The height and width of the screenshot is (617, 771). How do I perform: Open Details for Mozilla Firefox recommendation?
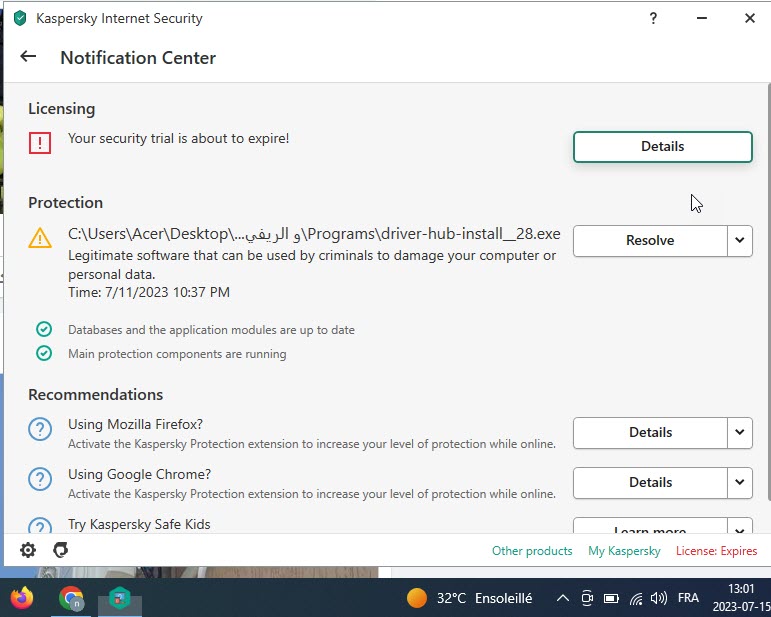click(x=650, y=433)
